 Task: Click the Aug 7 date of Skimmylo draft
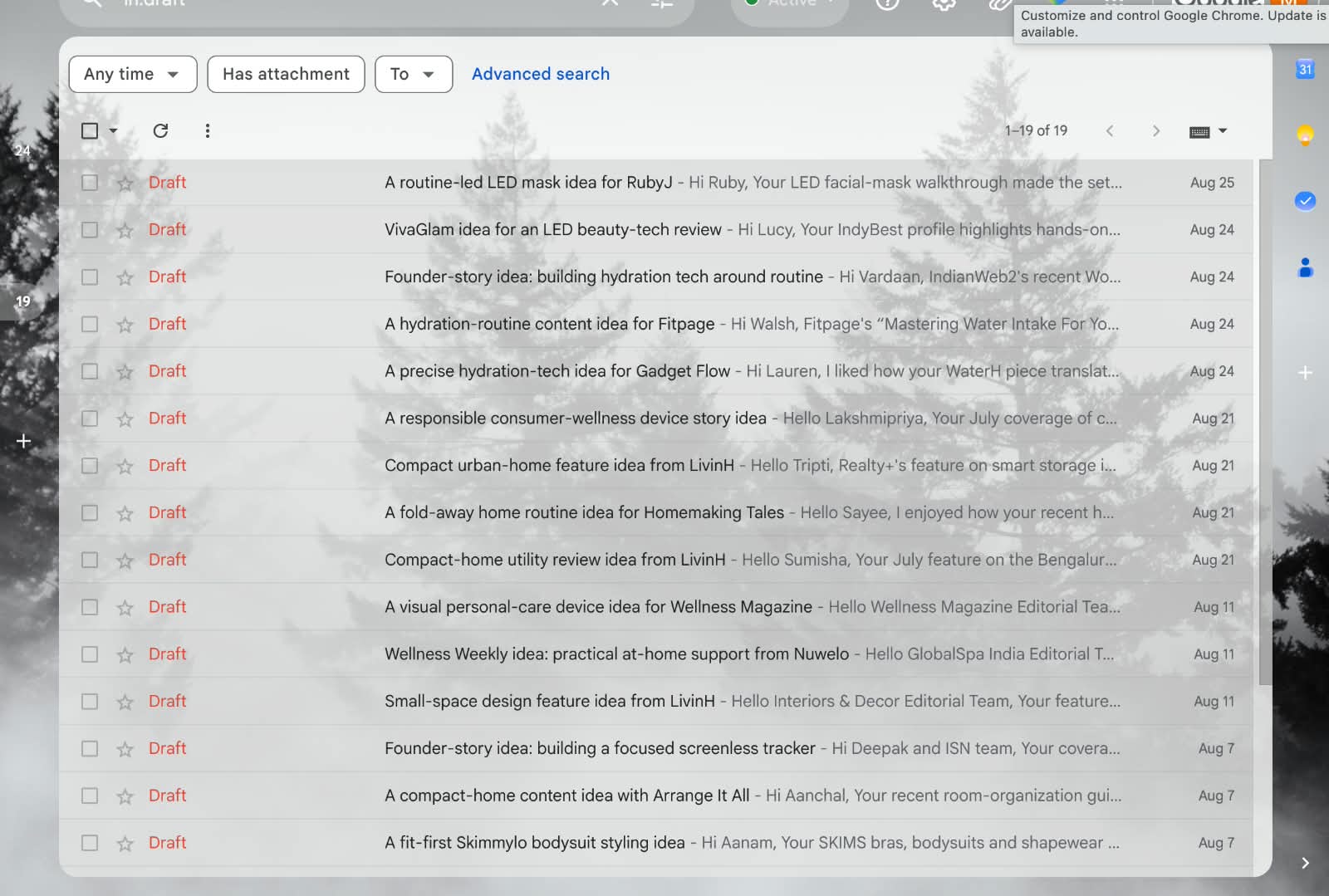tap(1216, 843)
